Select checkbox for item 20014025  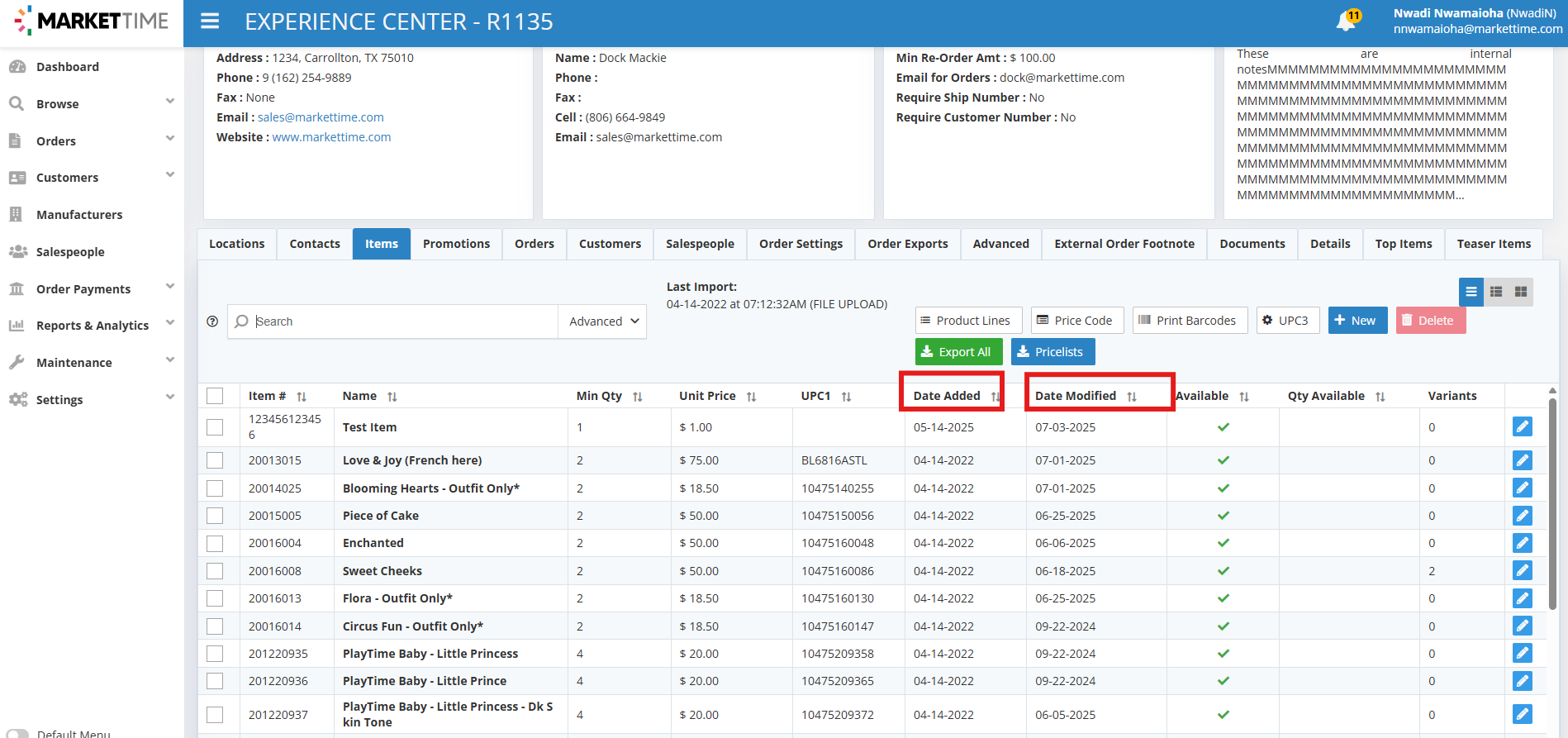tap(215, 488)
